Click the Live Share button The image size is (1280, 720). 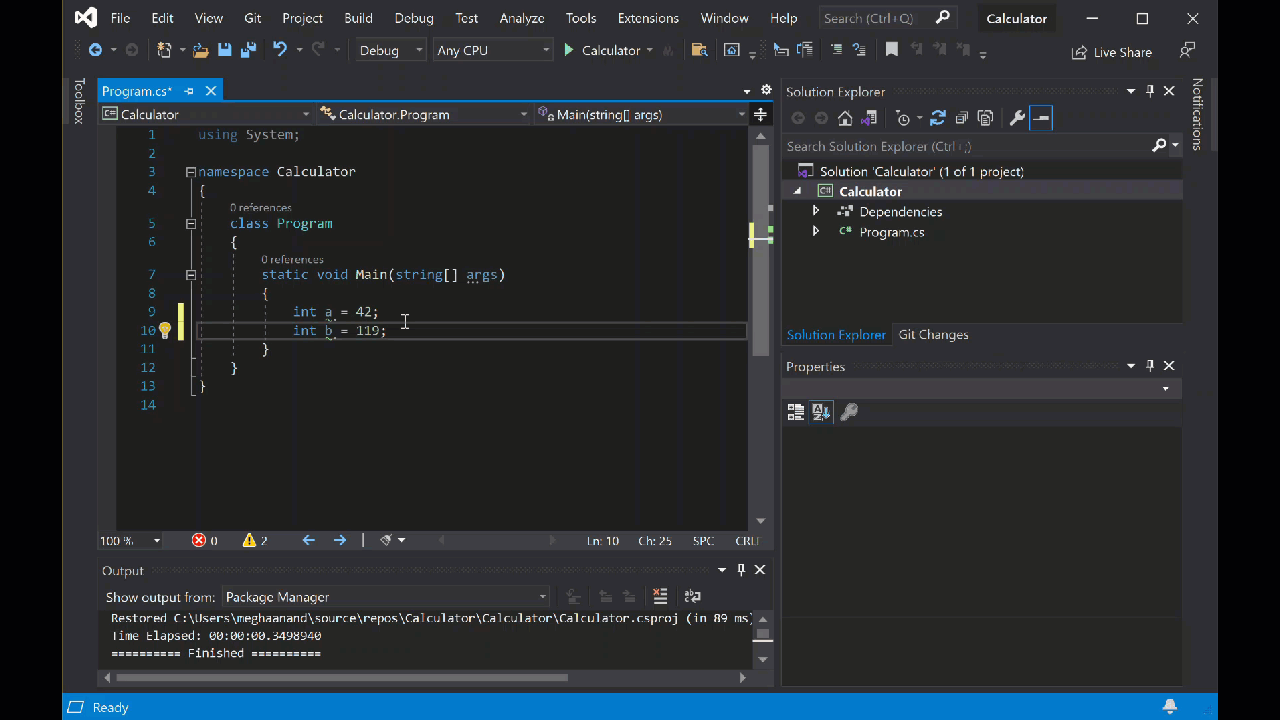click(x=1112, y=52)
